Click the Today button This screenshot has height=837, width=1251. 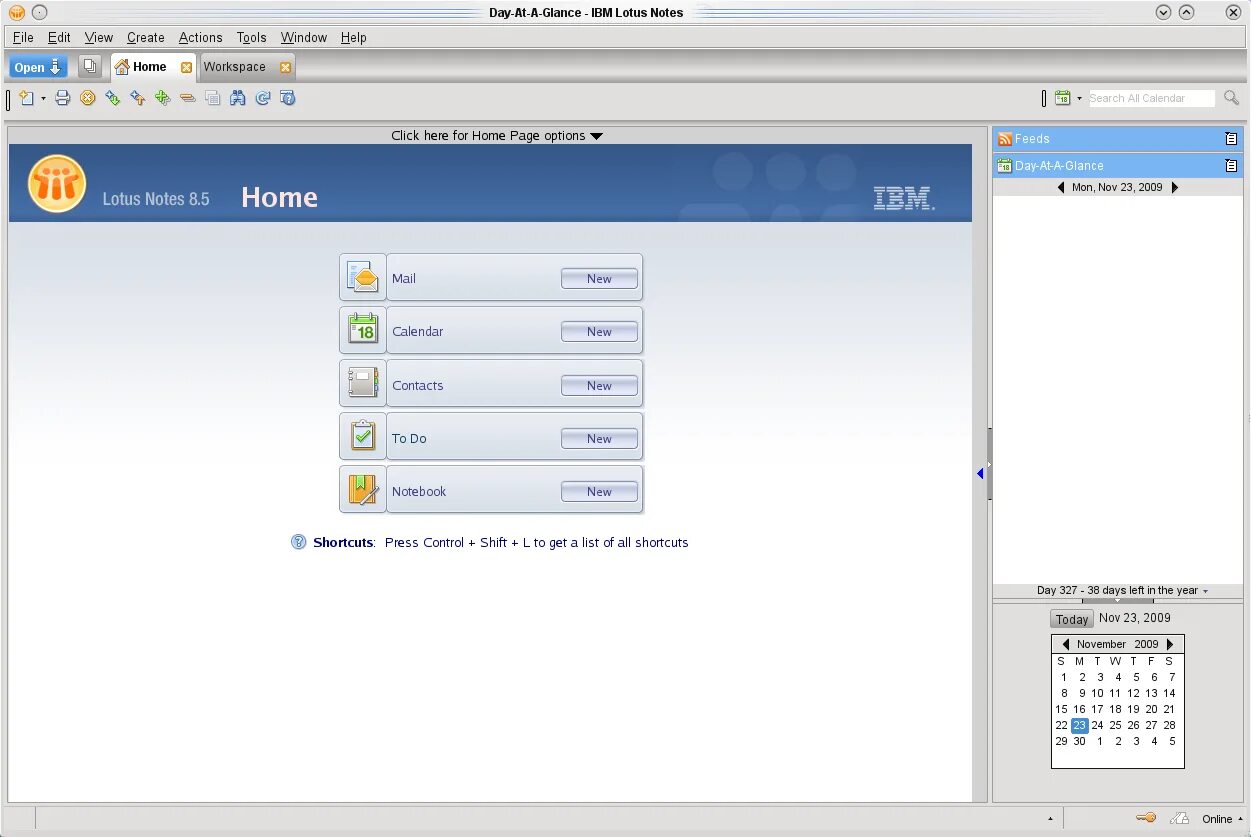coord(1072,619)
